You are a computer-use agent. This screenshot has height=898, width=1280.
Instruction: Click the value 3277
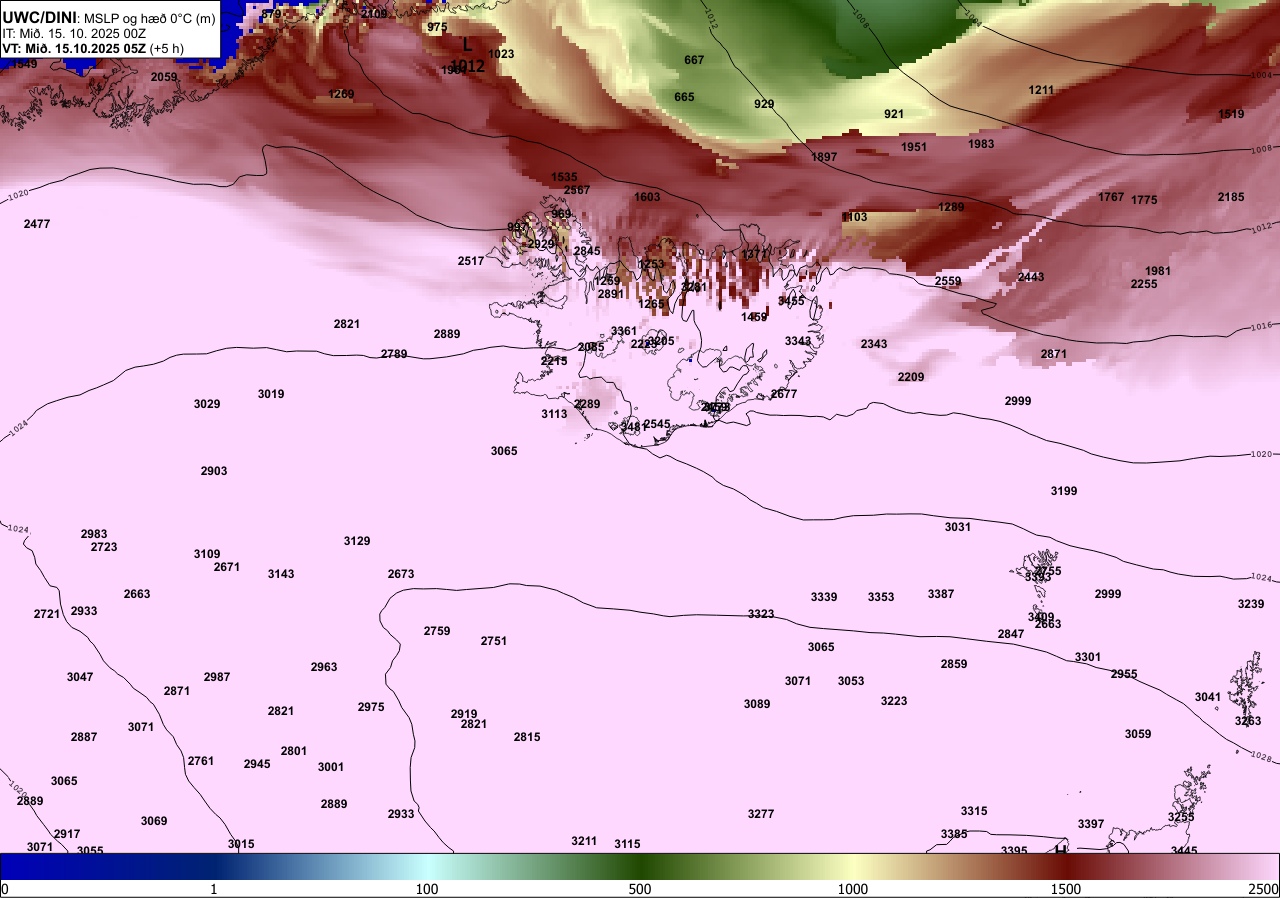coord(761,814)
